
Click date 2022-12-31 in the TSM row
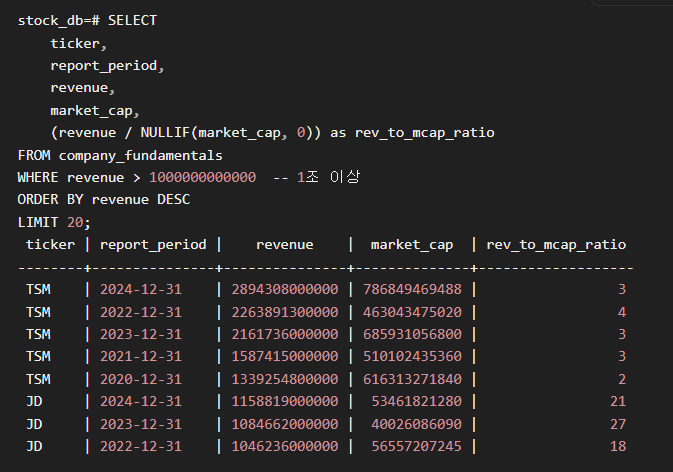click(x=141, y=312)
